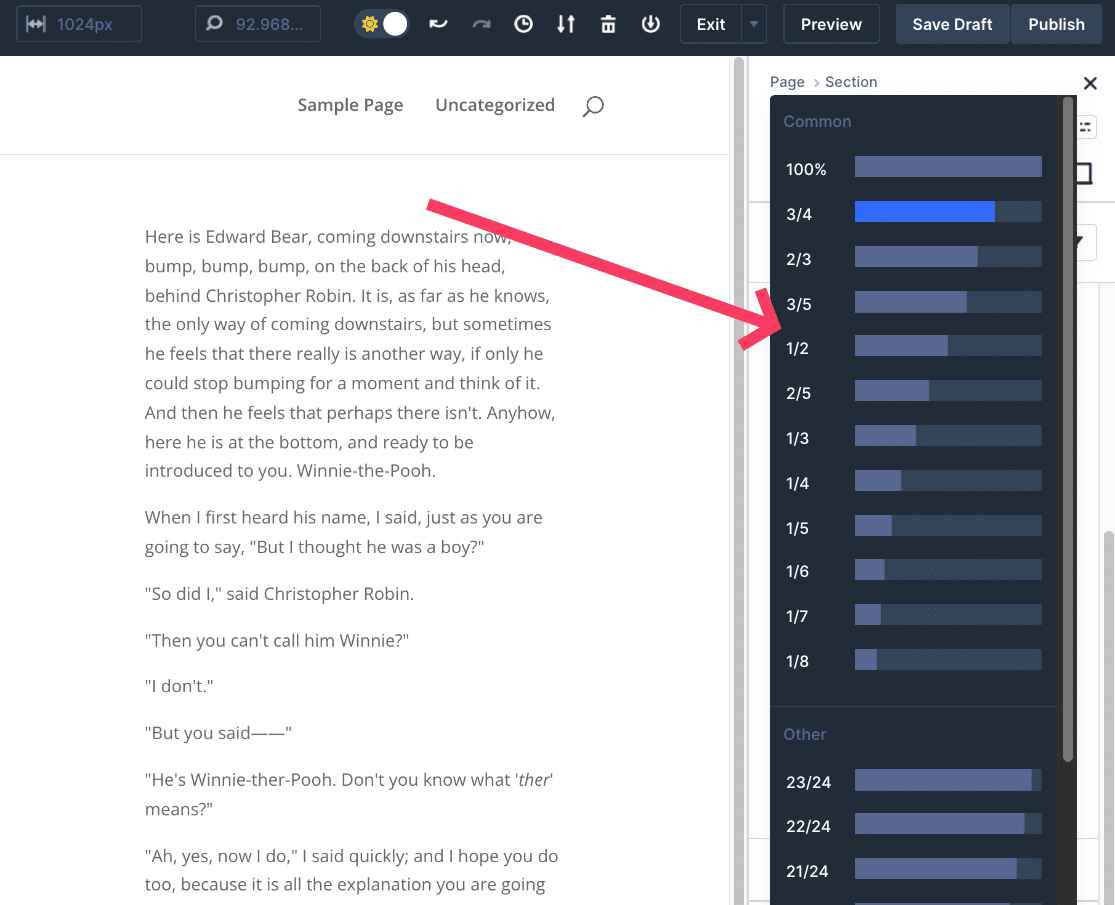Pick the 1/6 width option
Viewport: 1115px width, 905px height.
tap(913, 570)
